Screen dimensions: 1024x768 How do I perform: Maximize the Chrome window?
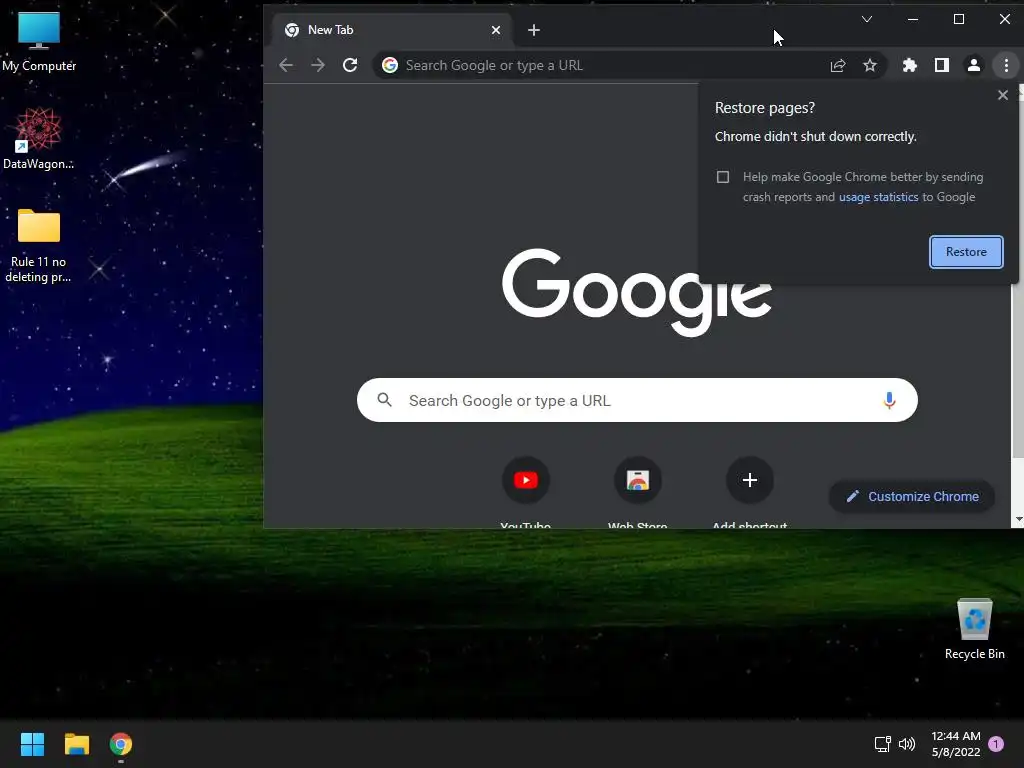(x=959, y=19)
